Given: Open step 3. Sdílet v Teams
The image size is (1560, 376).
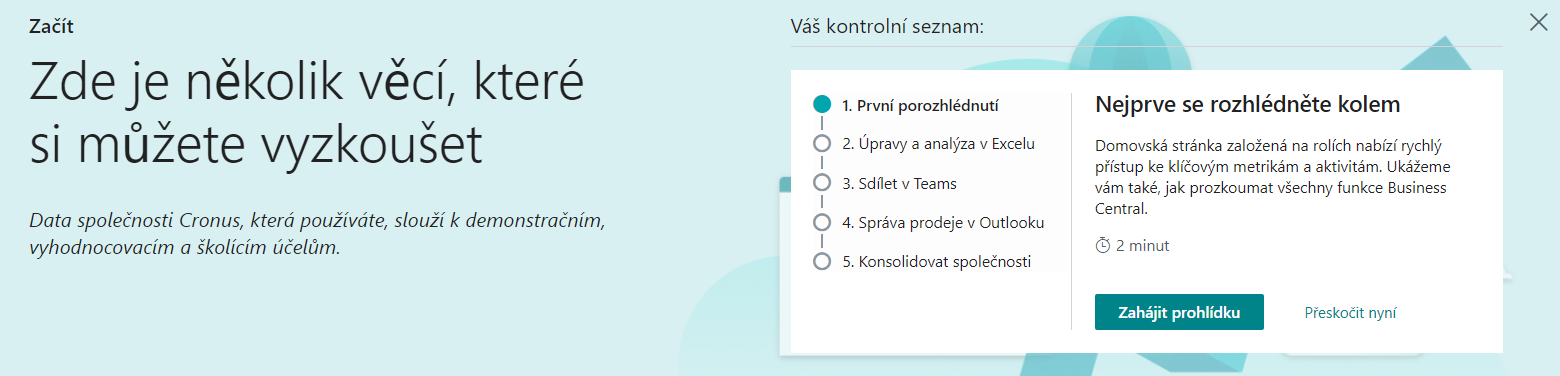Looking at the screenshot, I should point(899,184).
